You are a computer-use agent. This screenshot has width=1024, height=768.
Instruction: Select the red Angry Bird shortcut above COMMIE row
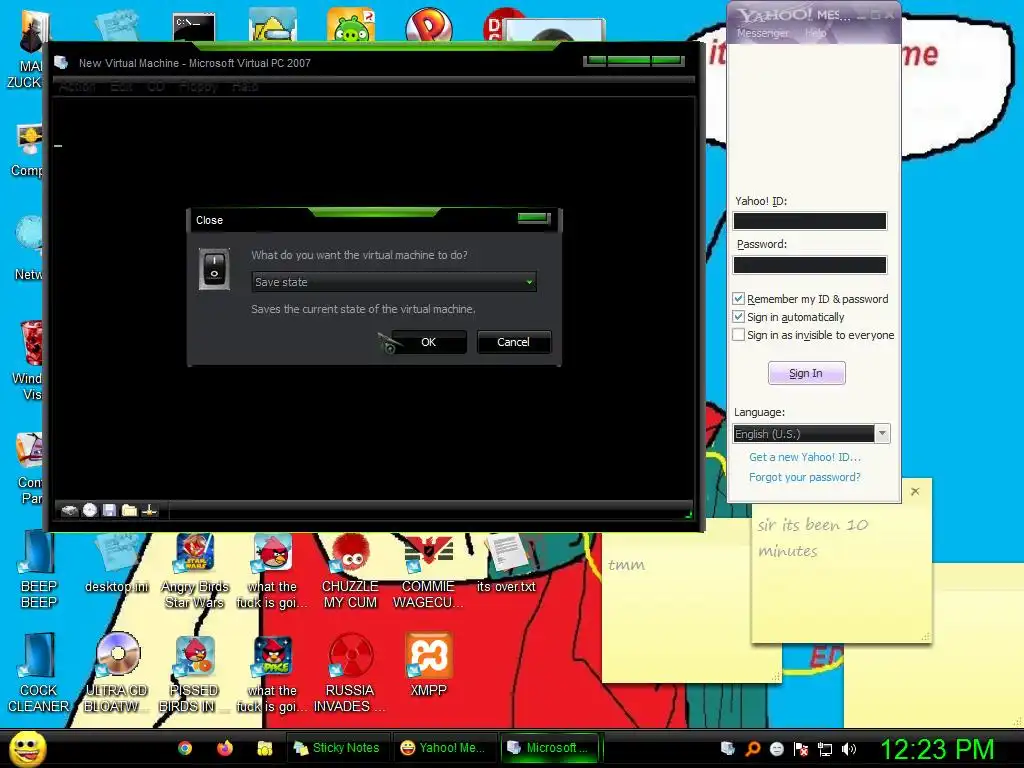(272, 571)
